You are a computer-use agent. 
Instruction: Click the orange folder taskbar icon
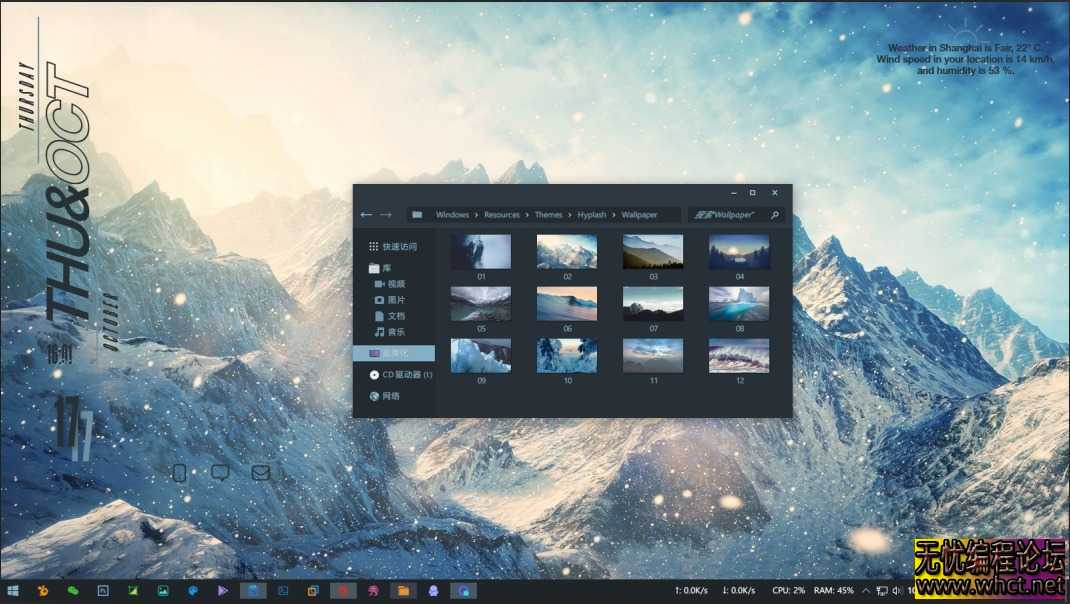coord(403,591)
